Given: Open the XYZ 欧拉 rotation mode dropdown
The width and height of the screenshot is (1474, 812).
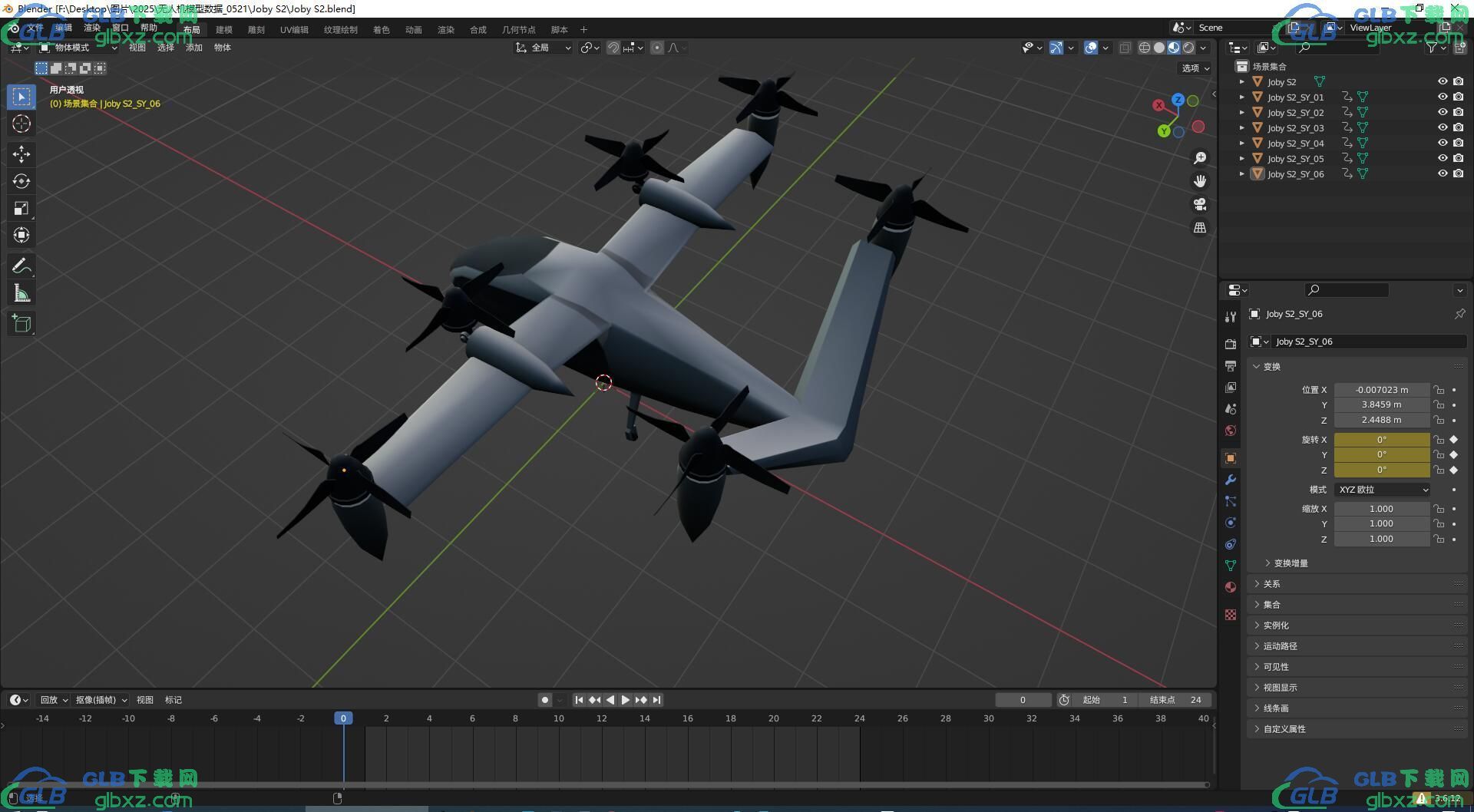Looking at the screenshot, I should (1382, 490).
